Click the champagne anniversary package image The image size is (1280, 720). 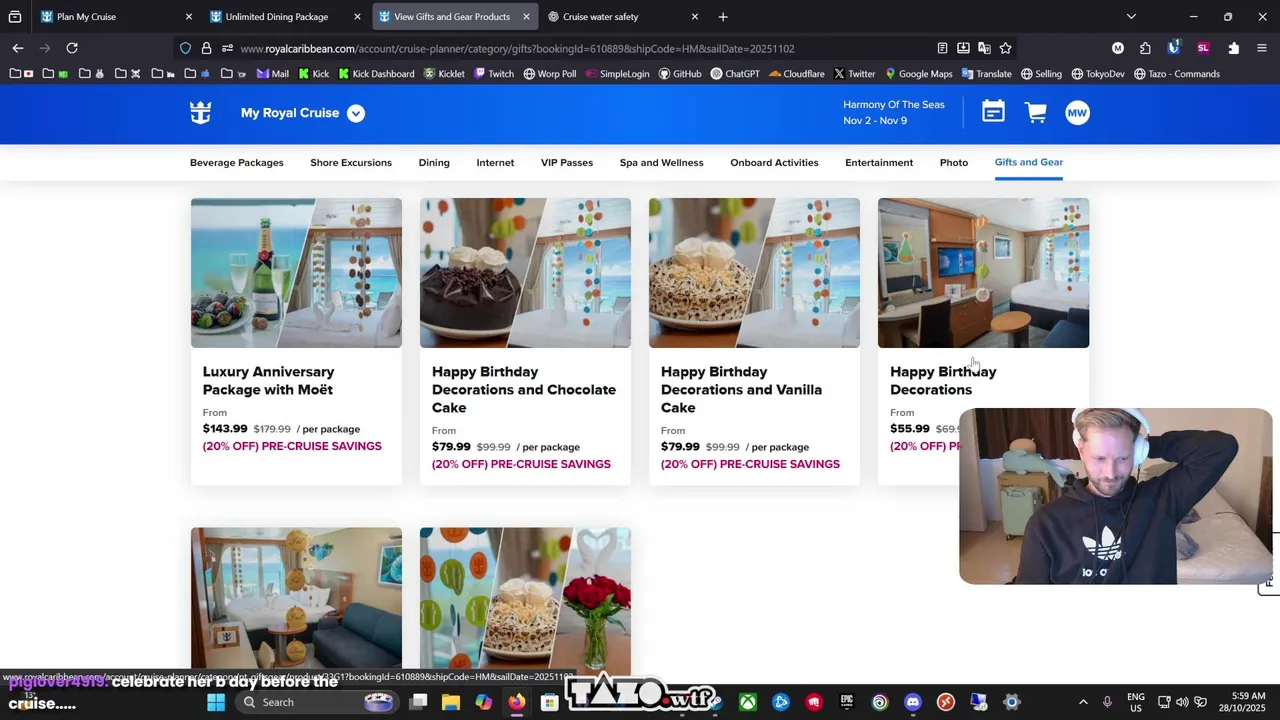(296, 273)
